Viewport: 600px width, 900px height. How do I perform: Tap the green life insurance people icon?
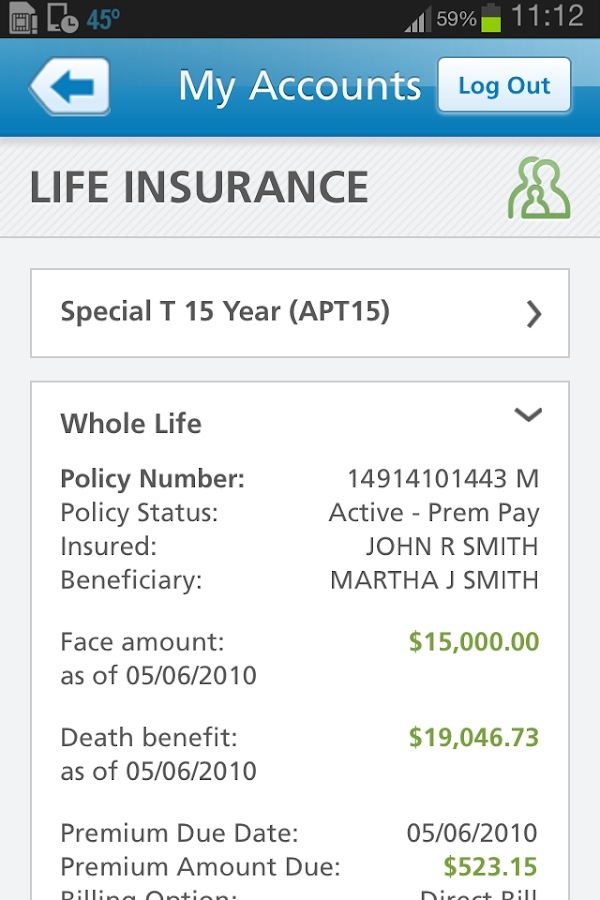pyautogui.click(x=539, y=188)
